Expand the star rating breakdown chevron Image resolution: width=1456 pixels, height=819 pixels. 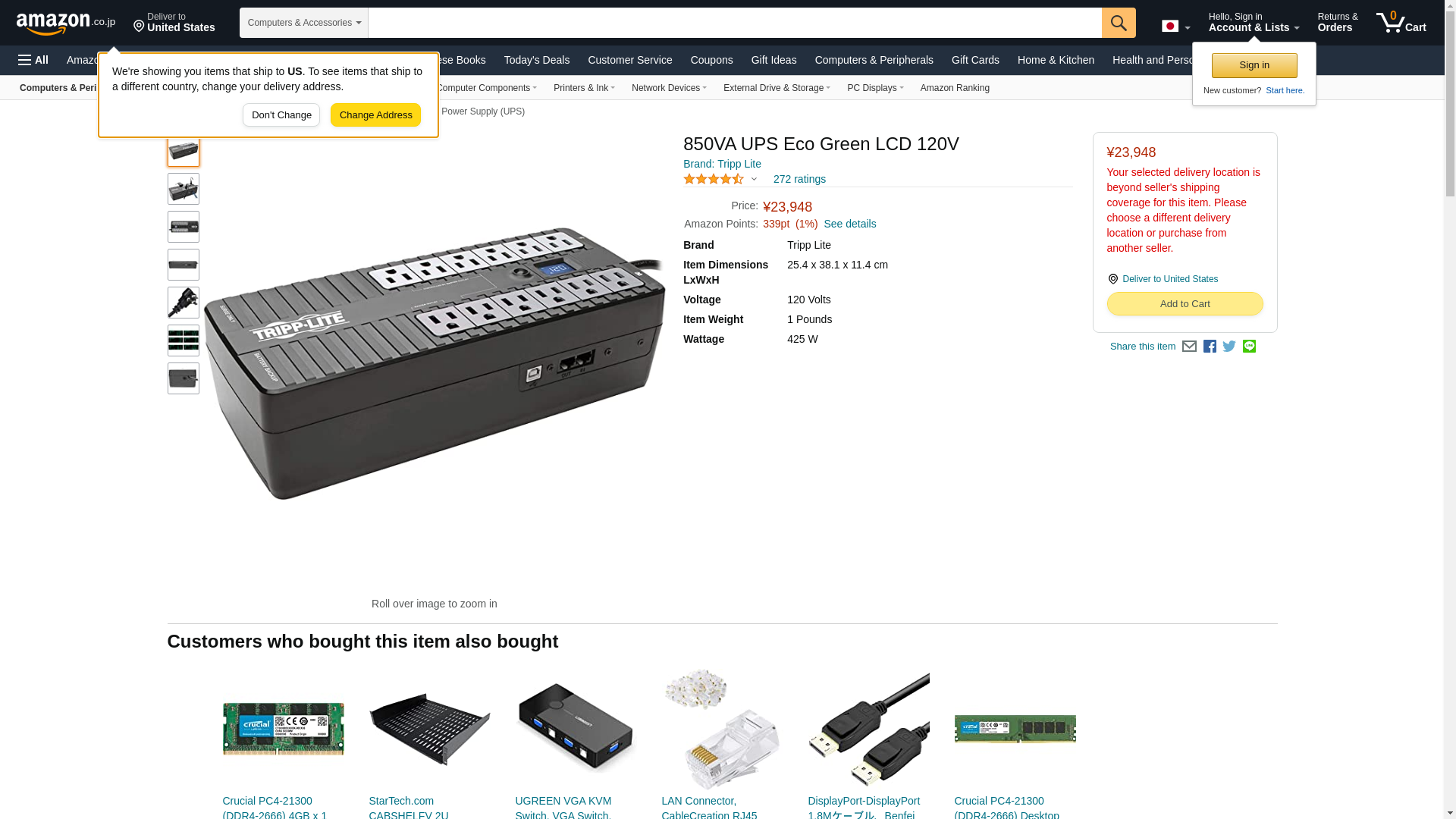[x=754, y=180]
